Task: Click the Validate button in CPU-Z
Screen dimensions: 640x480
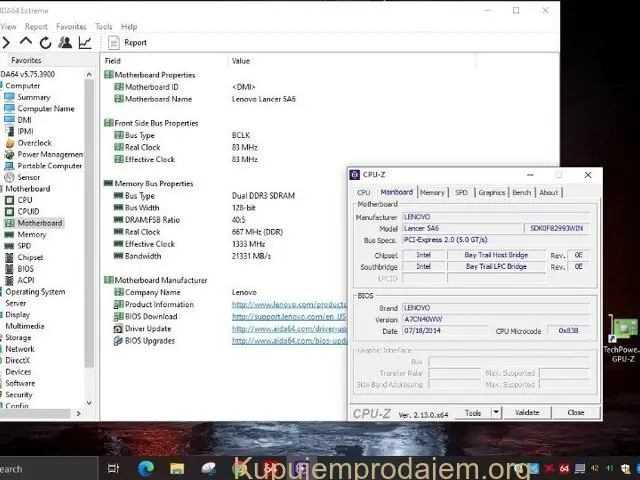Action: (527, 412)
